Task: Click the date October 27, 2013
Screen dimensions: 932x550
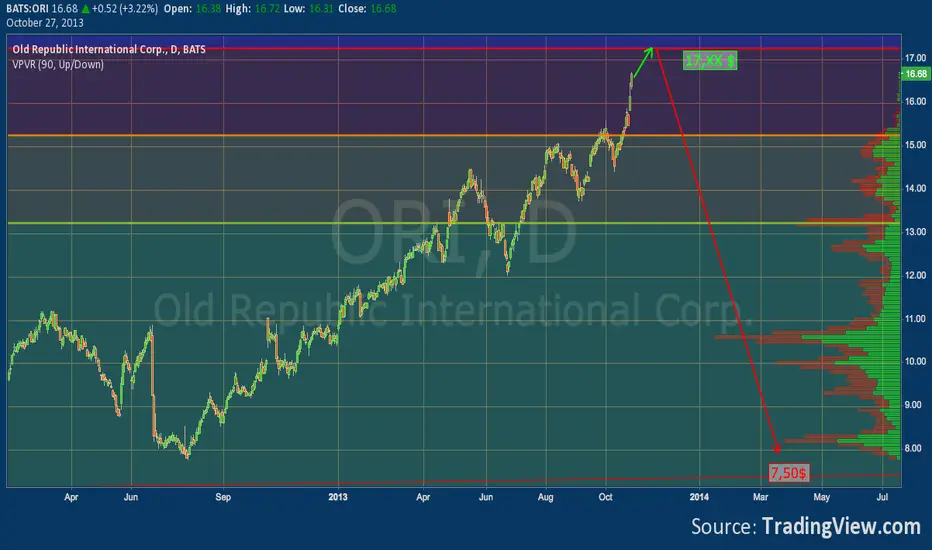Action: point(45,23)
